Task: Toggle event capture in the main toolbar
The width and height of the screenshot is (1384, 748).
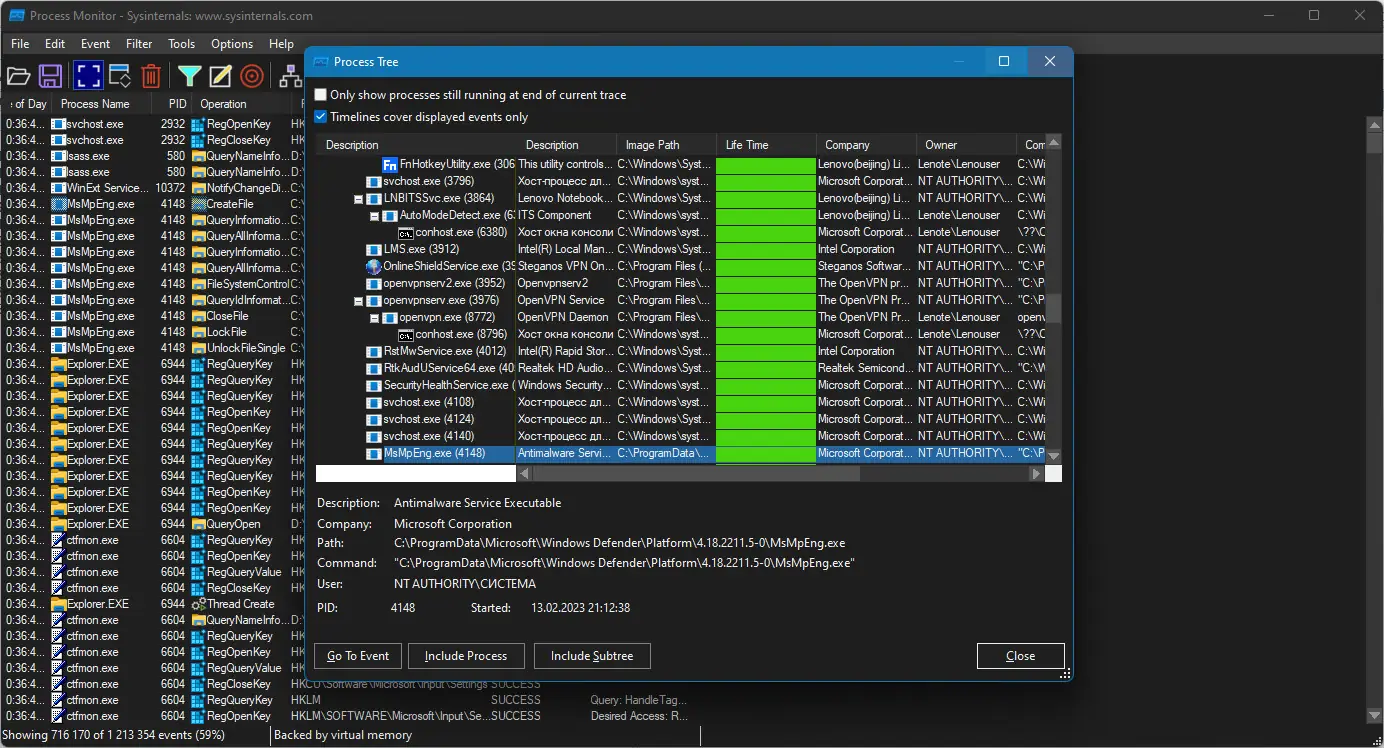Action: pos(88,76)
